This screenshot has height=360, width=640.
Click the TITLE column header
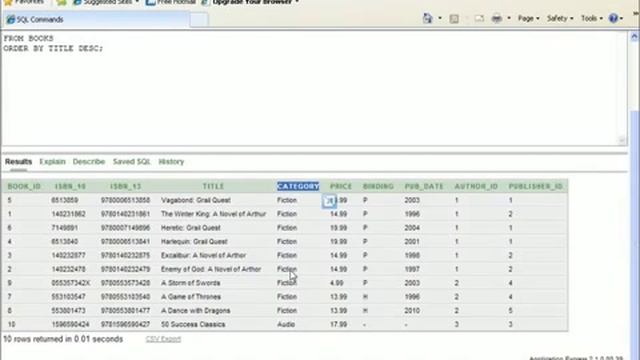point(213,187)
